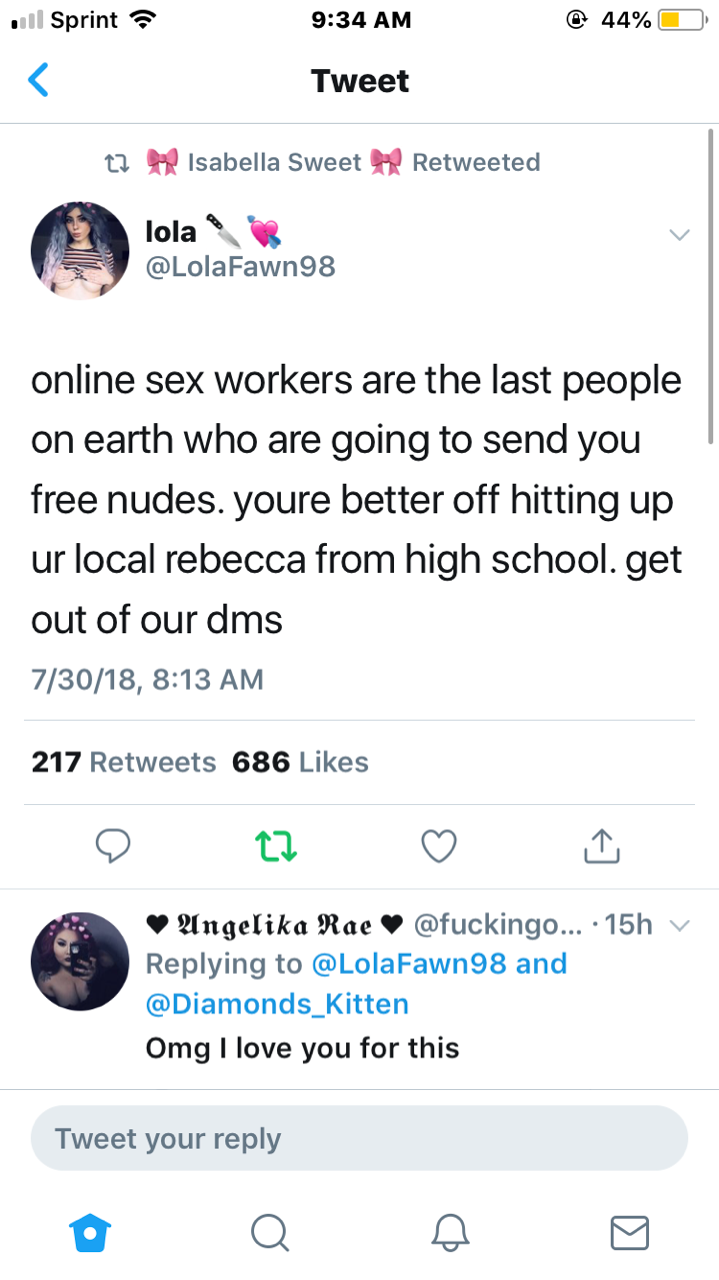This screenshot has height=1280, width=719.
Task: Go to Home tab in bottom bar
Action: coord(90,1233)
